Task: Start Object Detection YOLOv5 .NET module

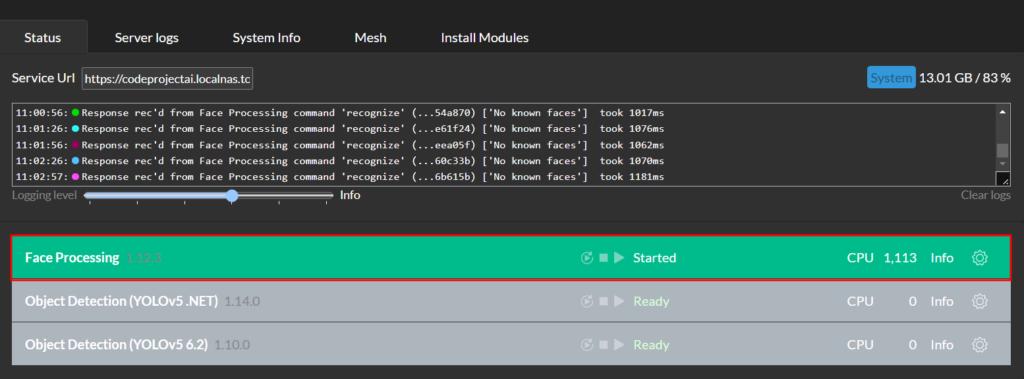Action: (x=619, y=301)
